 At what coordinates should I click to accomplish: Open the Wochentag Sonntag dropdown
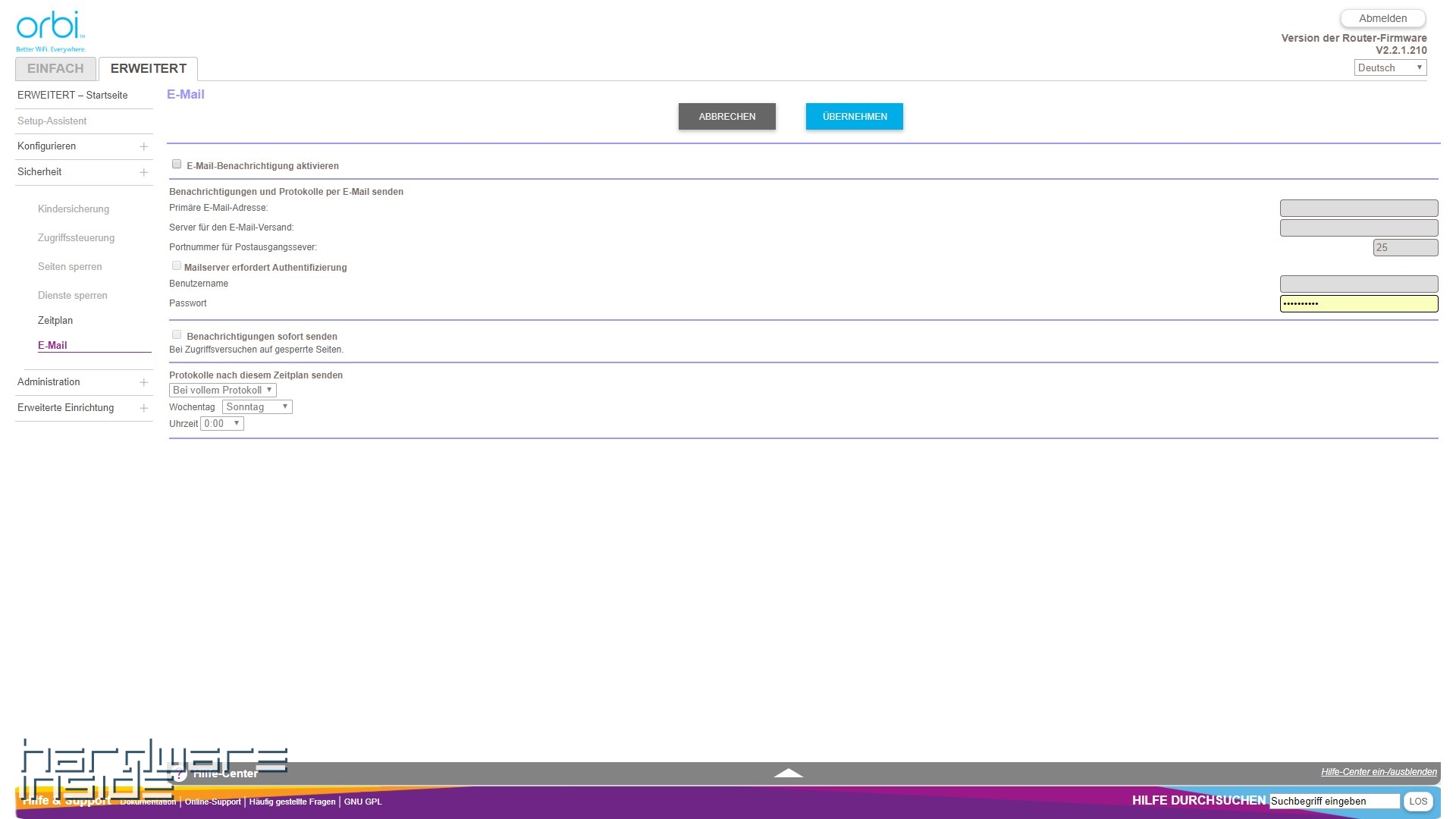click(257, 406)
